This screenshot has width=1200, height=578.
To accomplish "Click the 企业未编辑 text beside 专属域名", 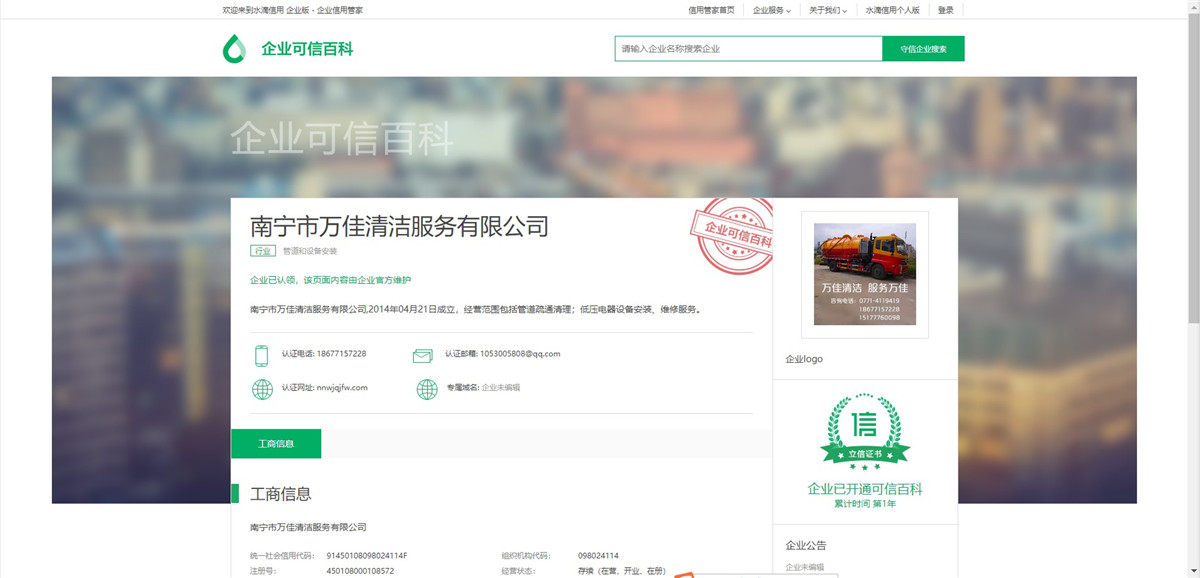I will click(501, 388).
